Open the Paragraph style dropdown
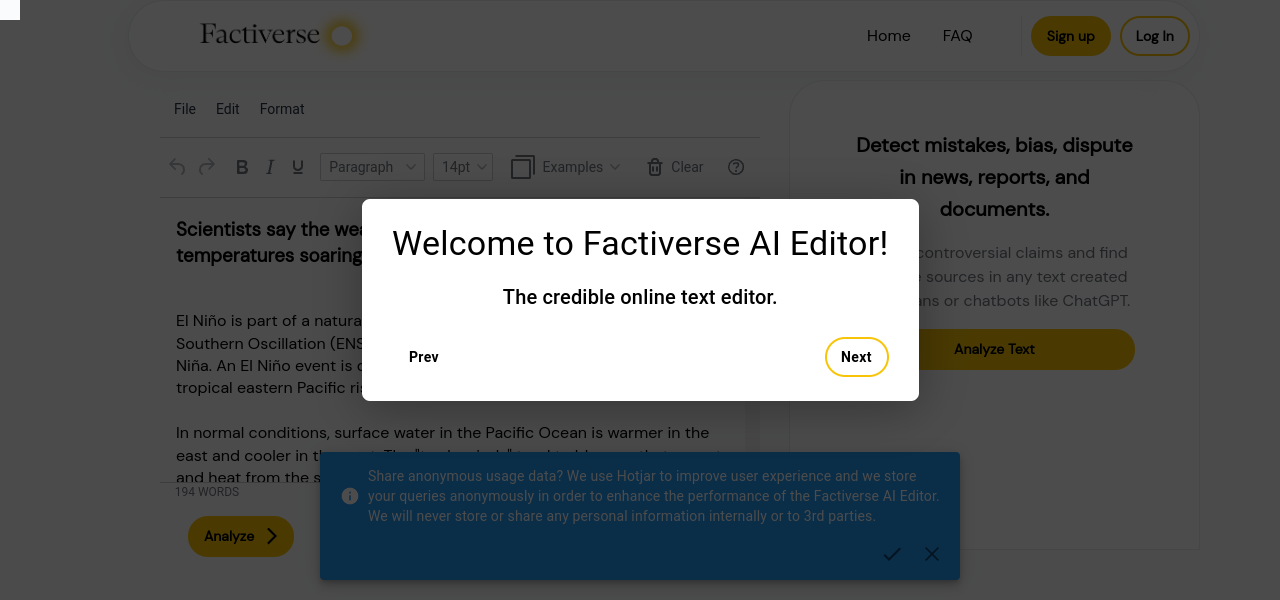The height and width of the screenshot is (600, 1280). click(372, 167)
